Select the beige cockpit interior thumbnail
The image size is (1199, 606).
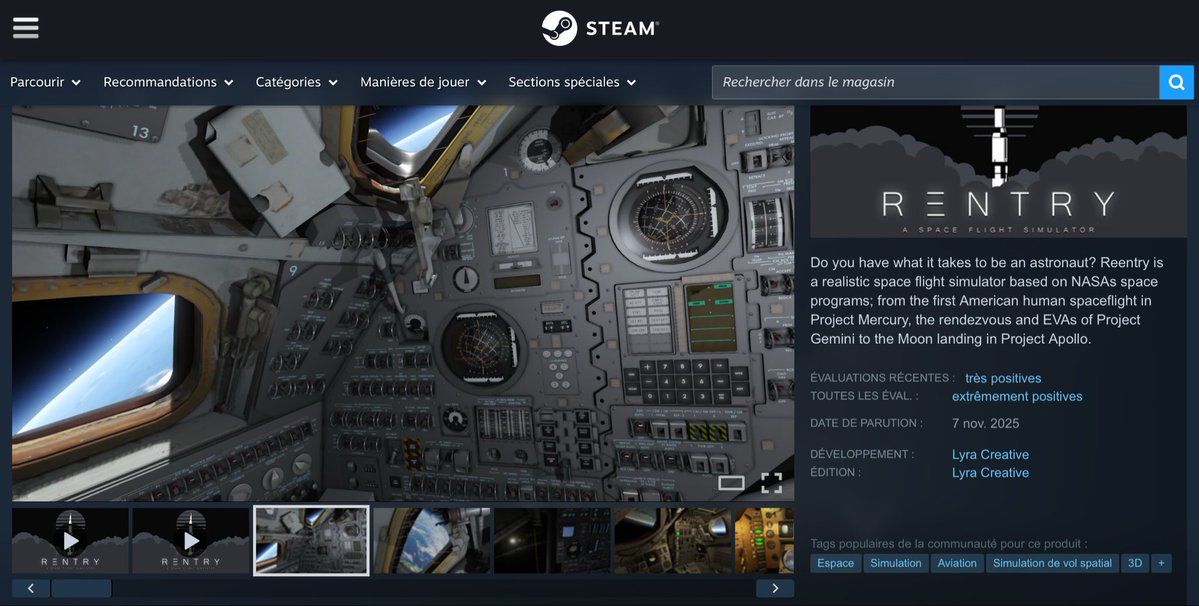click(x=673, y=540)
